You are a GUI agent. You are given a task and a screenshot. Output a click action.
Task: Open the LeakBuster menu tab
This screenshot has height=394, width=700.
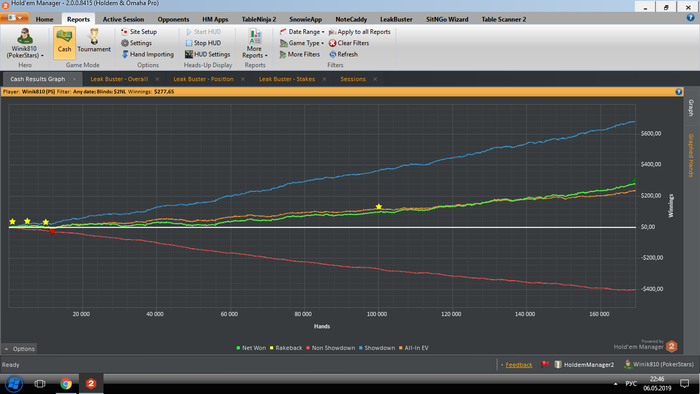396,19
